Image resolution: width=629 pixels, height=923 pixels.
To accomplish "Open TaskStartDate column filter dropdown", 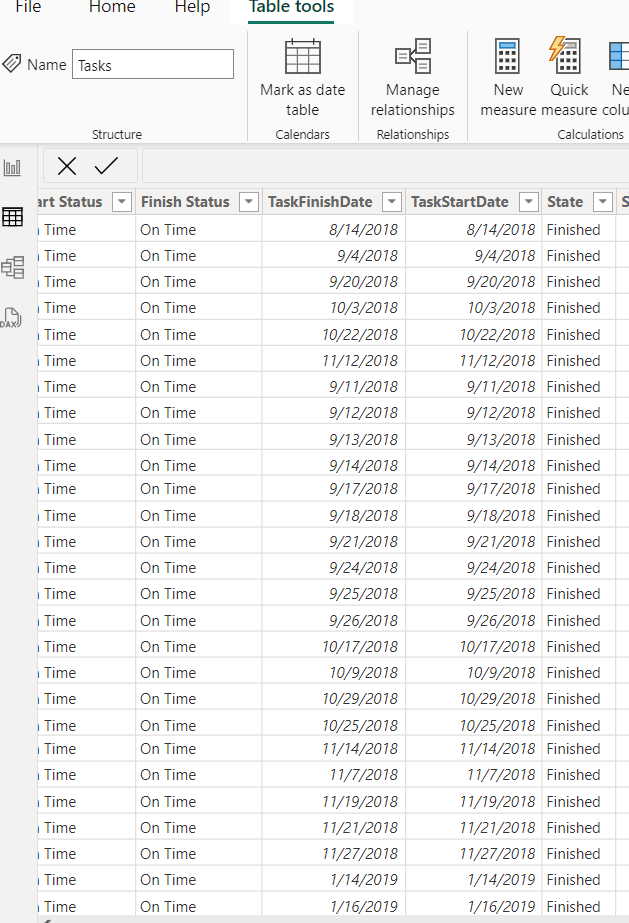I will point(529,202).
